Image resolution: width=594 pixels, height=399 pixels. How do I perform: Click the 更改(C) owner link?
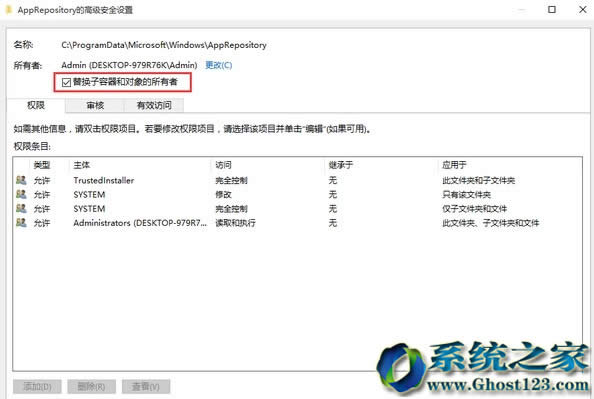(219, 65)
